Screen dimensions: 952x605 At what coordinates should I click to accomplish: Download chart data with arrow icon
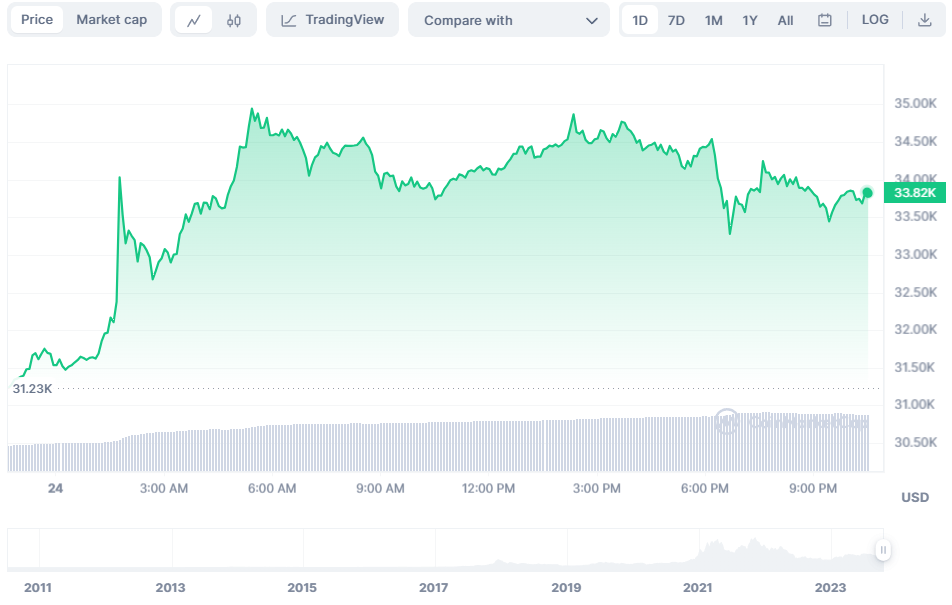[x=924, y=20]
